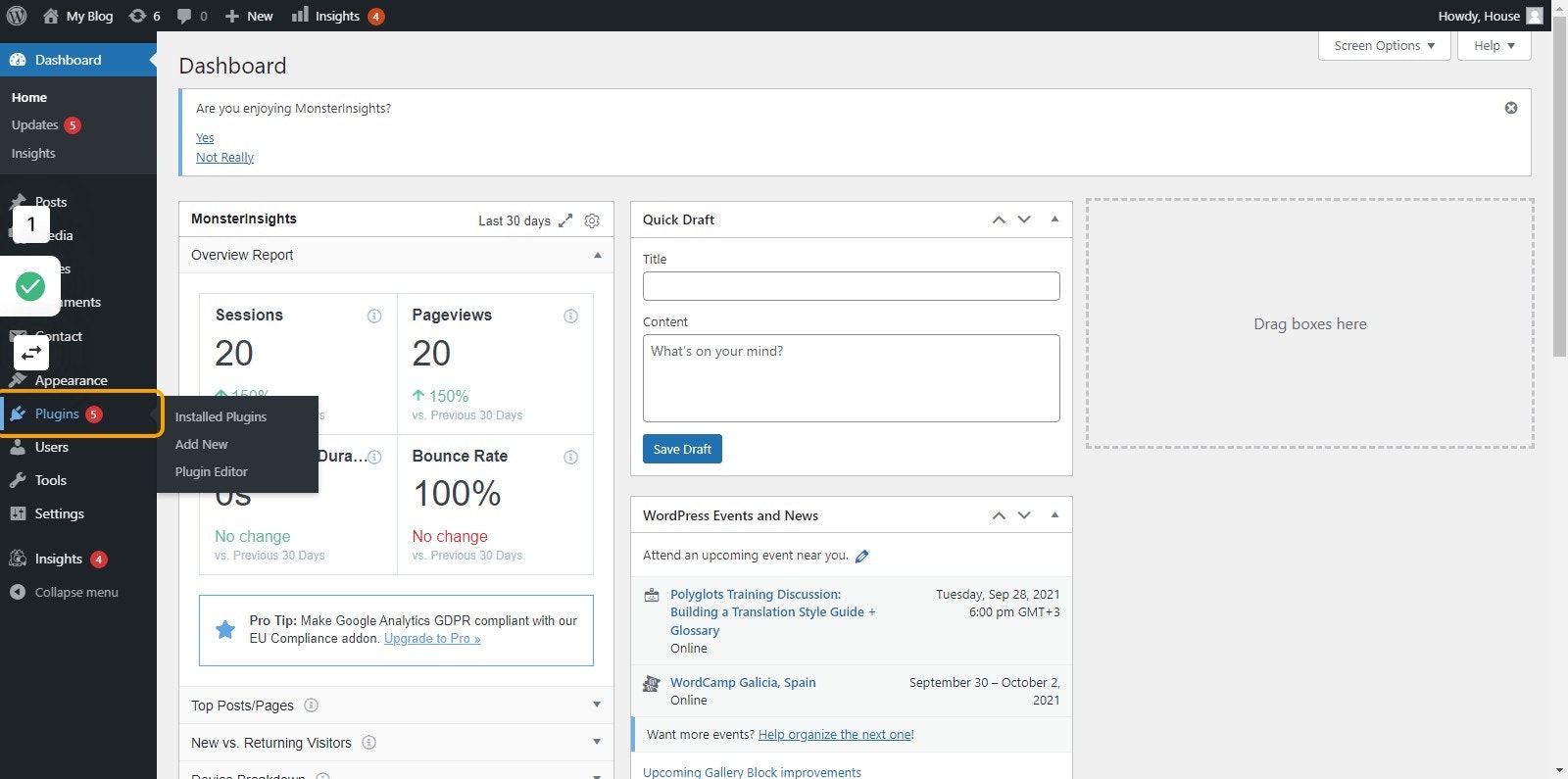This screenshot has height=779, width=1568.
Task: Open Insights submenu under Dashboard
Action: [x=33, y=154]
